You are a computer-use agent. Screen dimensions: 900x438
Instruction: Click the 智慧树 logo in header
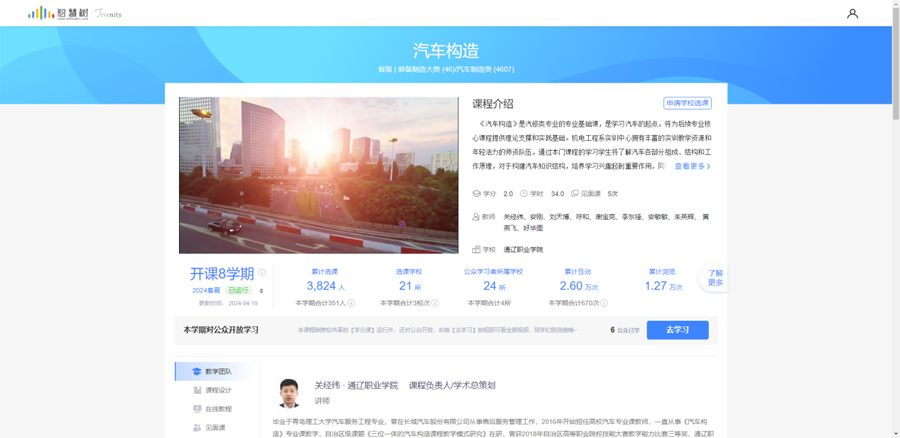(58, 13)
